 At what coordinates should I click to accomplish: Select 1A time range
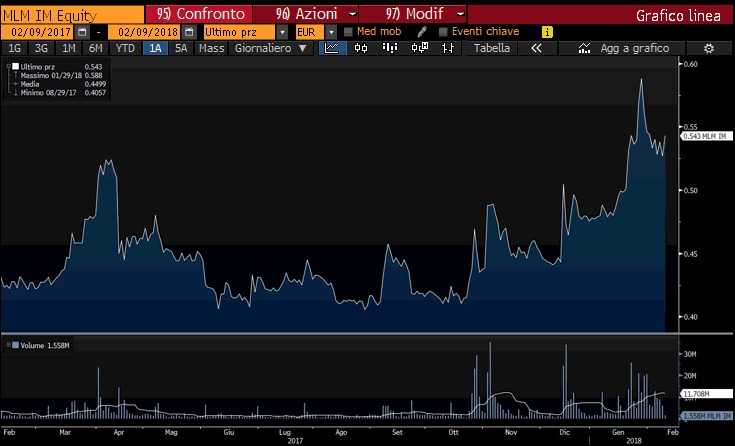coord(155,48)
